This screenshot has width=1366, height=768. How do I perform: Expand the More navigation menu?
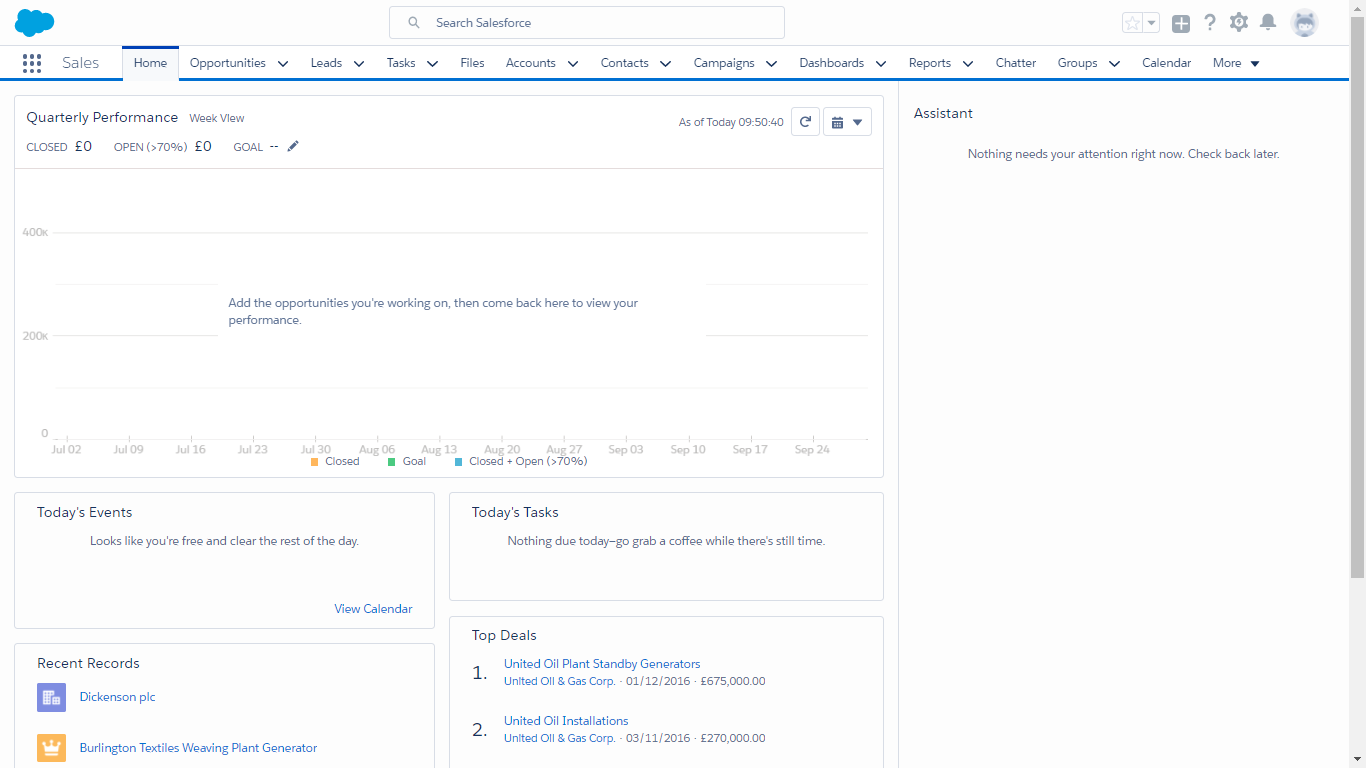1236,63
